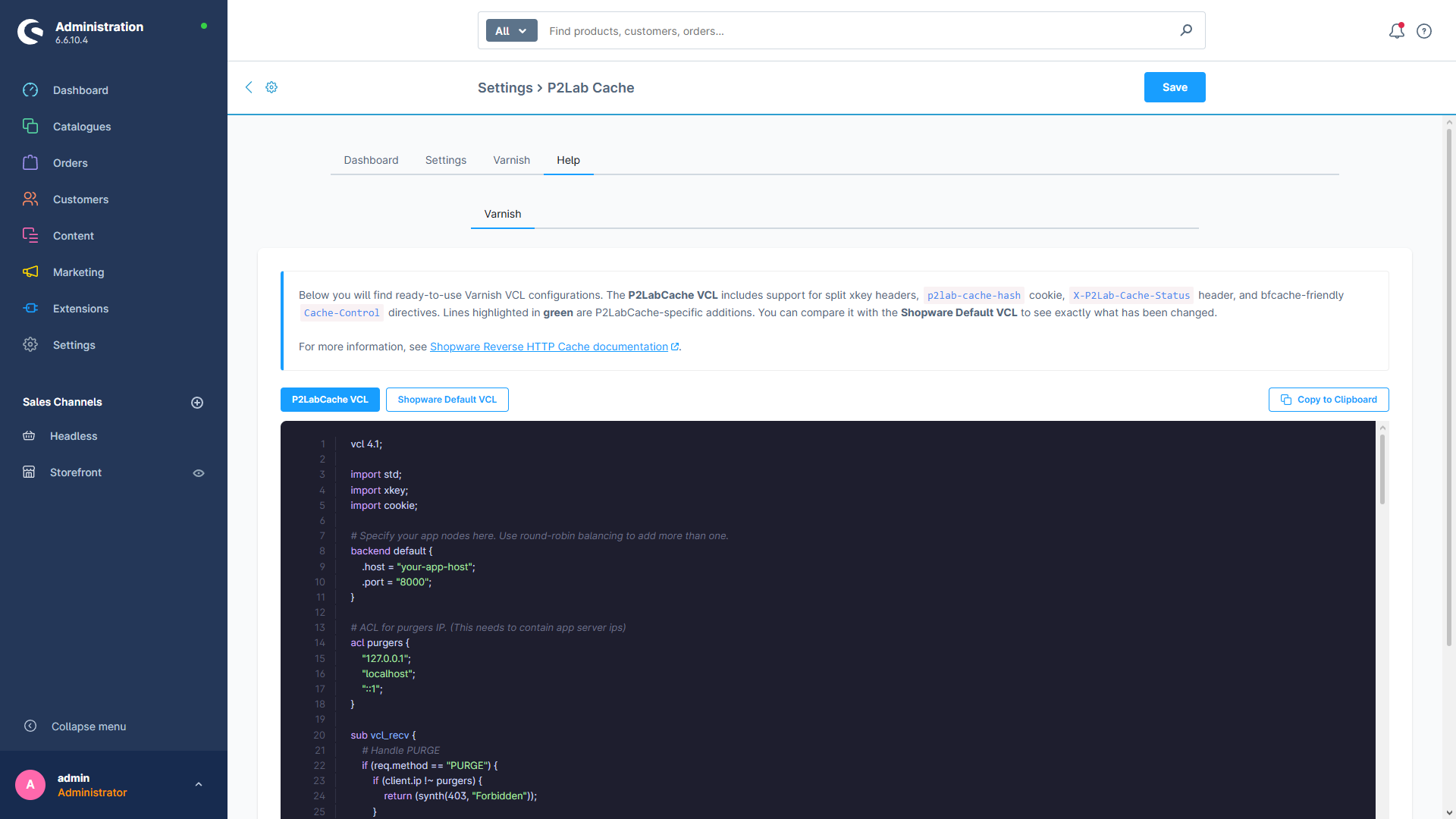The image size is (1456, 819).
Task: Open the notifications bell
Action: click(1397, 31)
